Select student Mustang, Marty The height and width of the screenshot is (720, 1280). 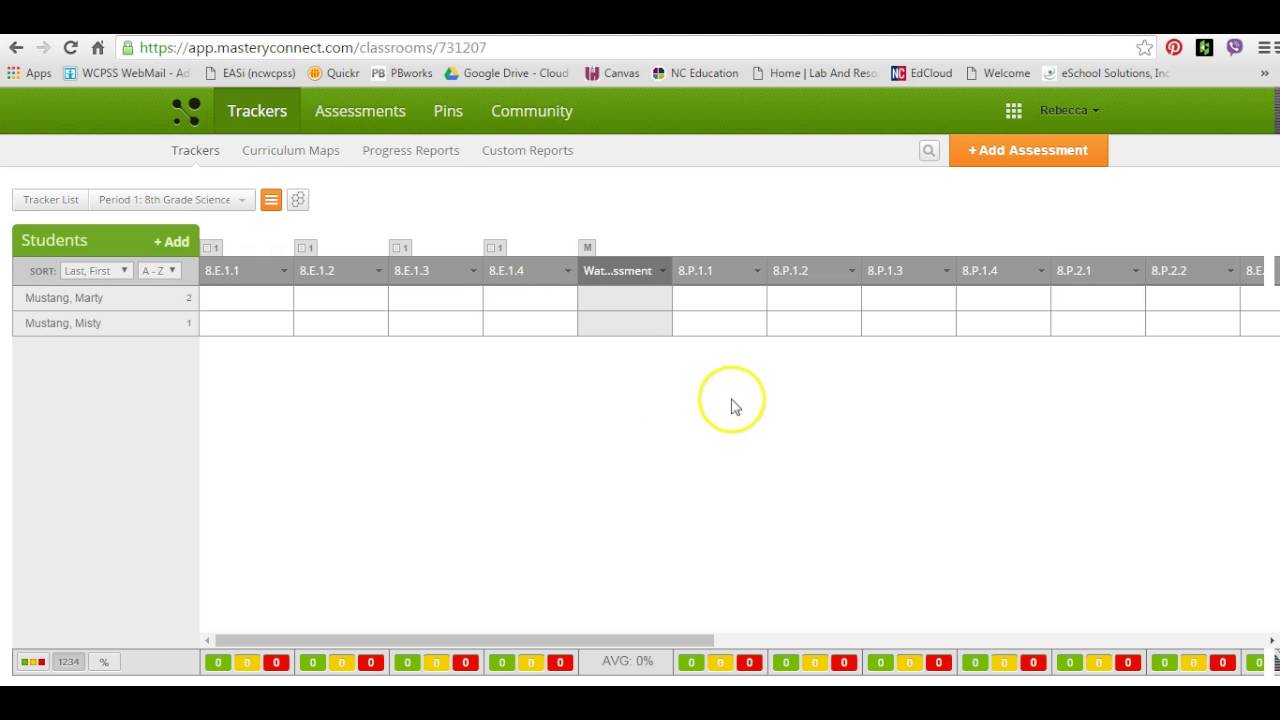pyautogui.click(x=63, y=298)
